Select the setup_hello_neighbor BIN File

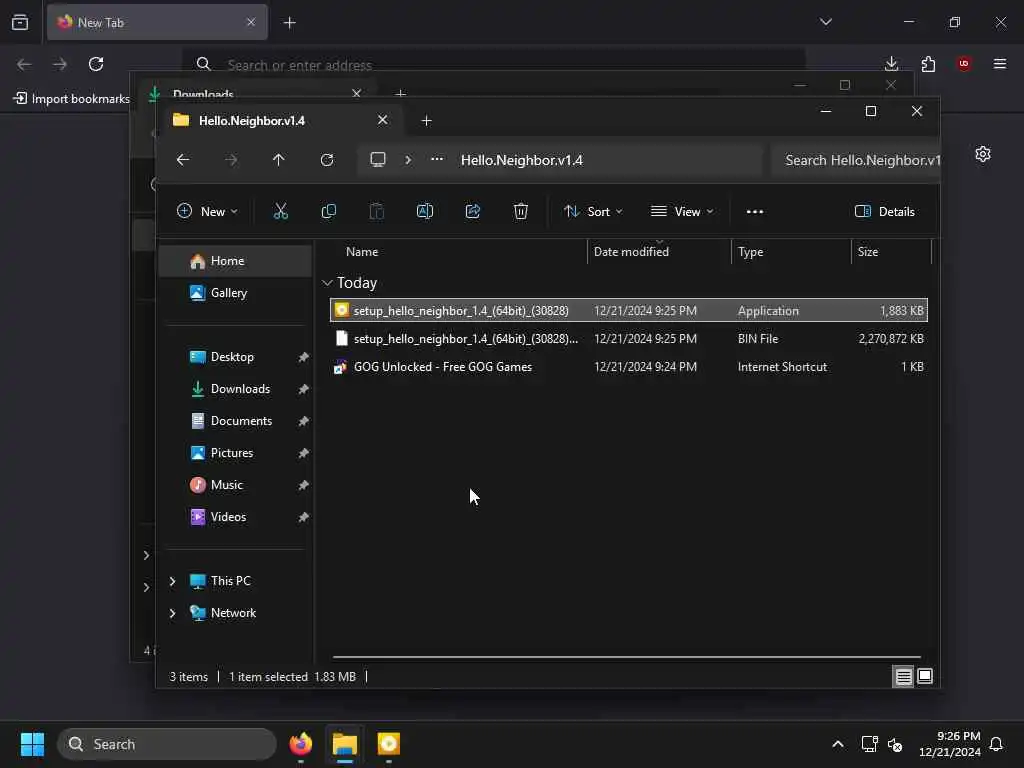pos(628,338)
